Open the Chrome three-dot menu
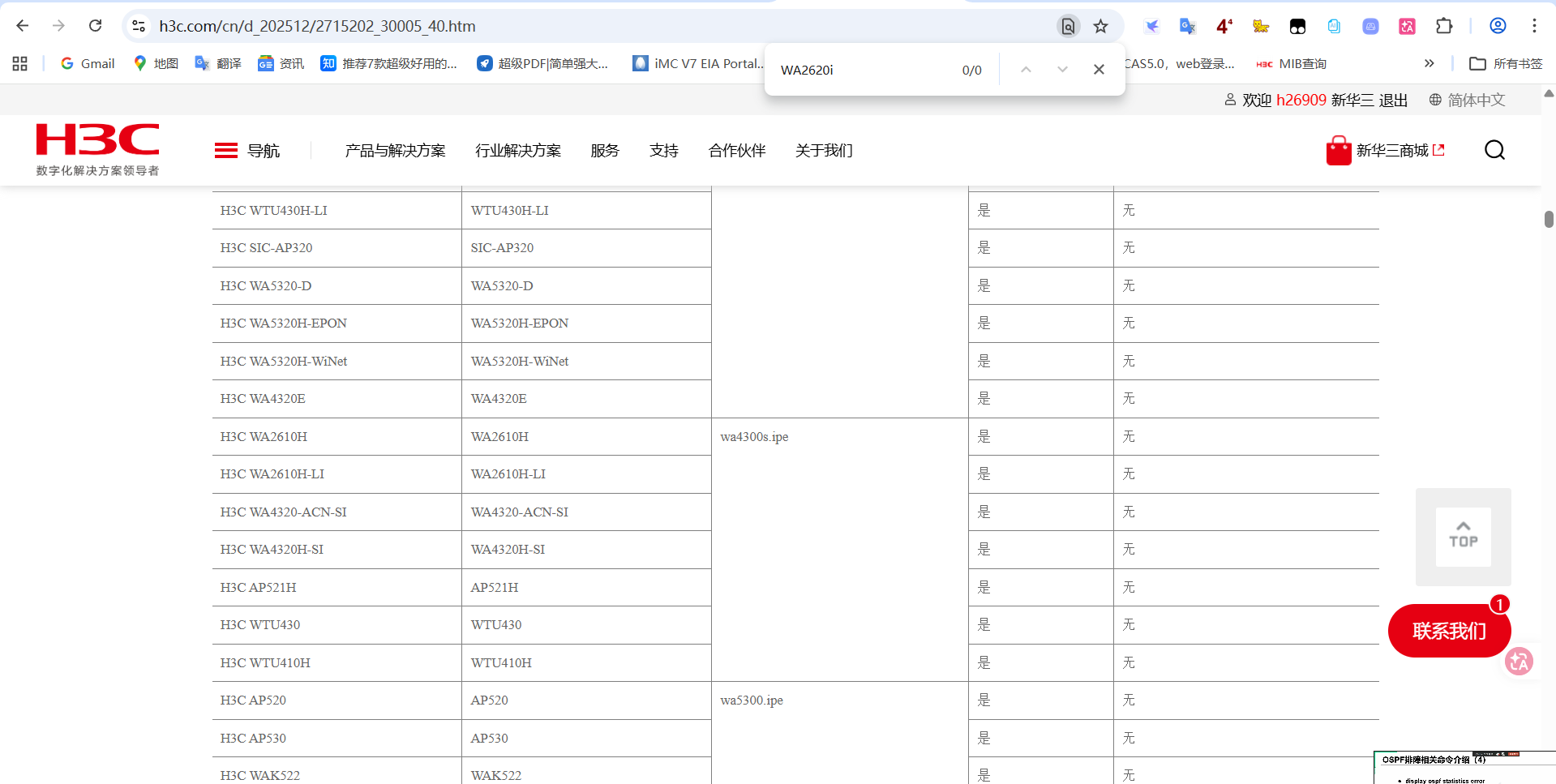 [x=1534, y=26]
